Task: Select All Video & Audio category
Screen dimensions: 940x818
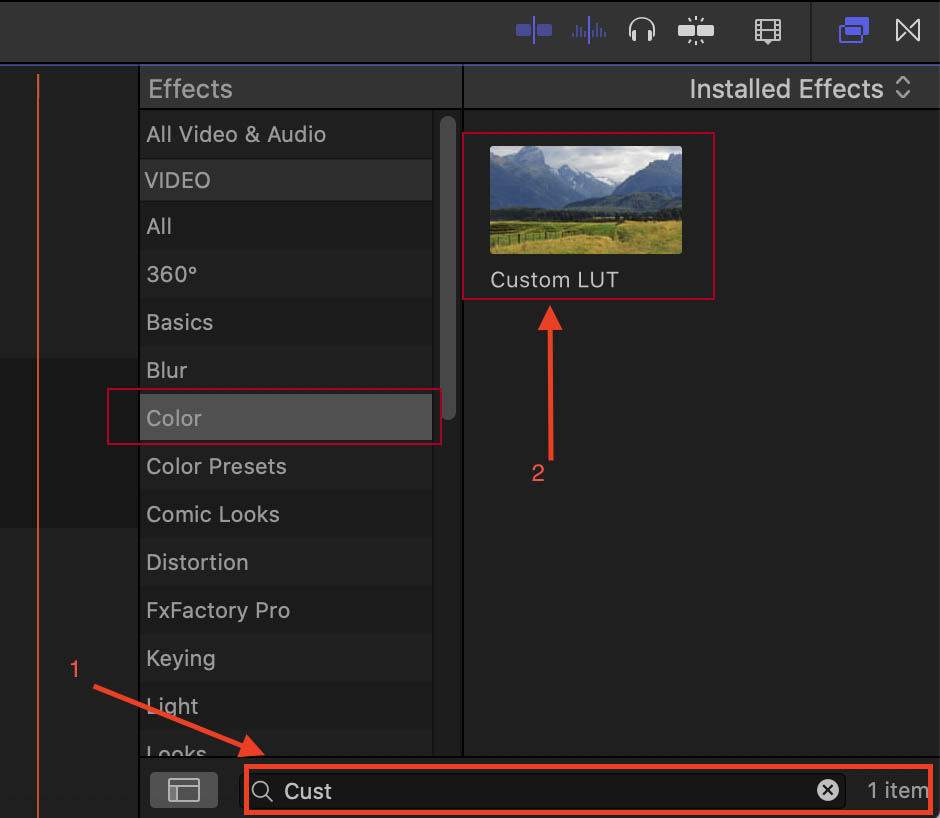Action: pyautogui.click(x=286, y=134)
